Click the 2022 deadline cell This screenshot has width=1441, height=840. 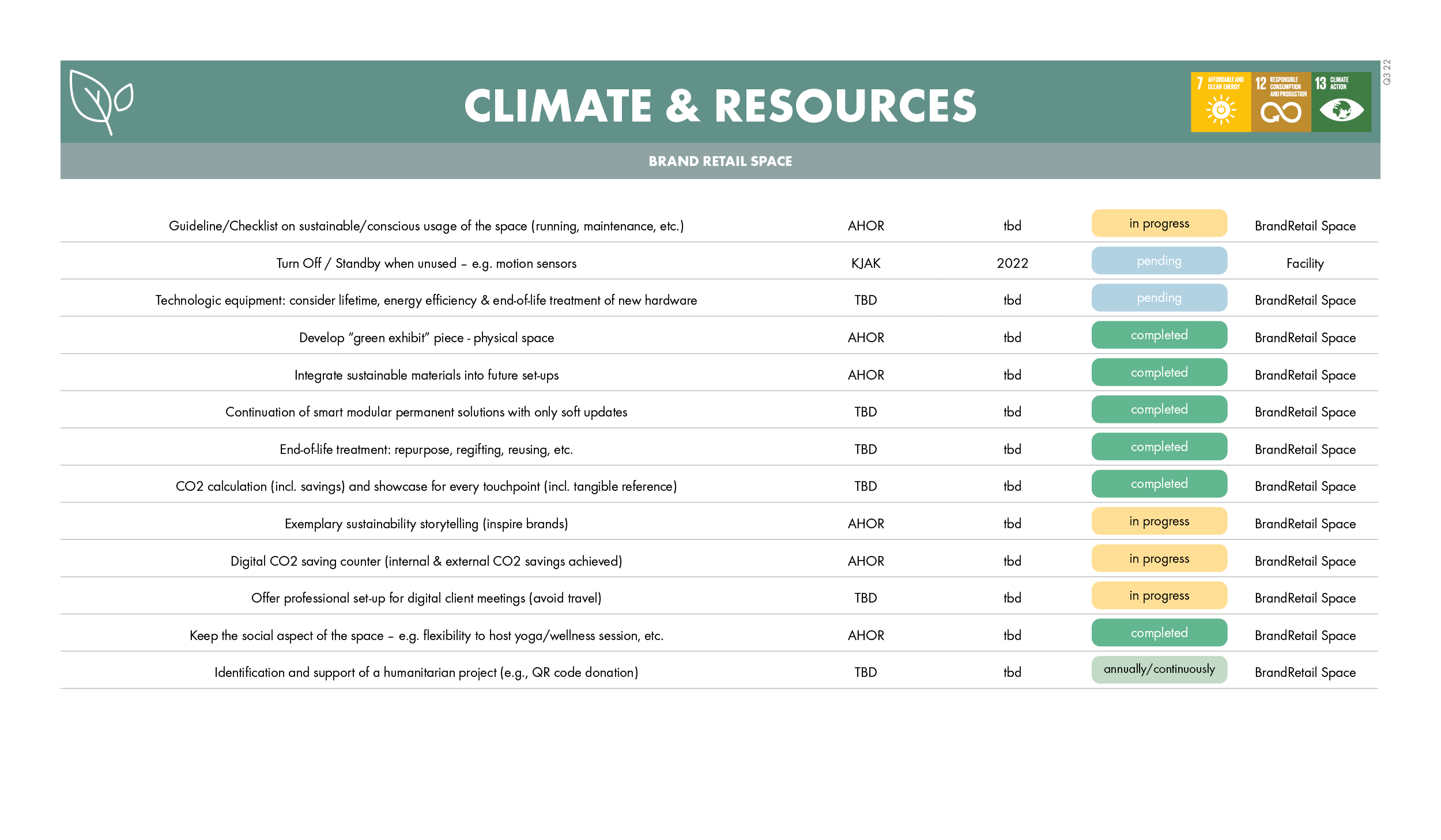(1012, 263)
